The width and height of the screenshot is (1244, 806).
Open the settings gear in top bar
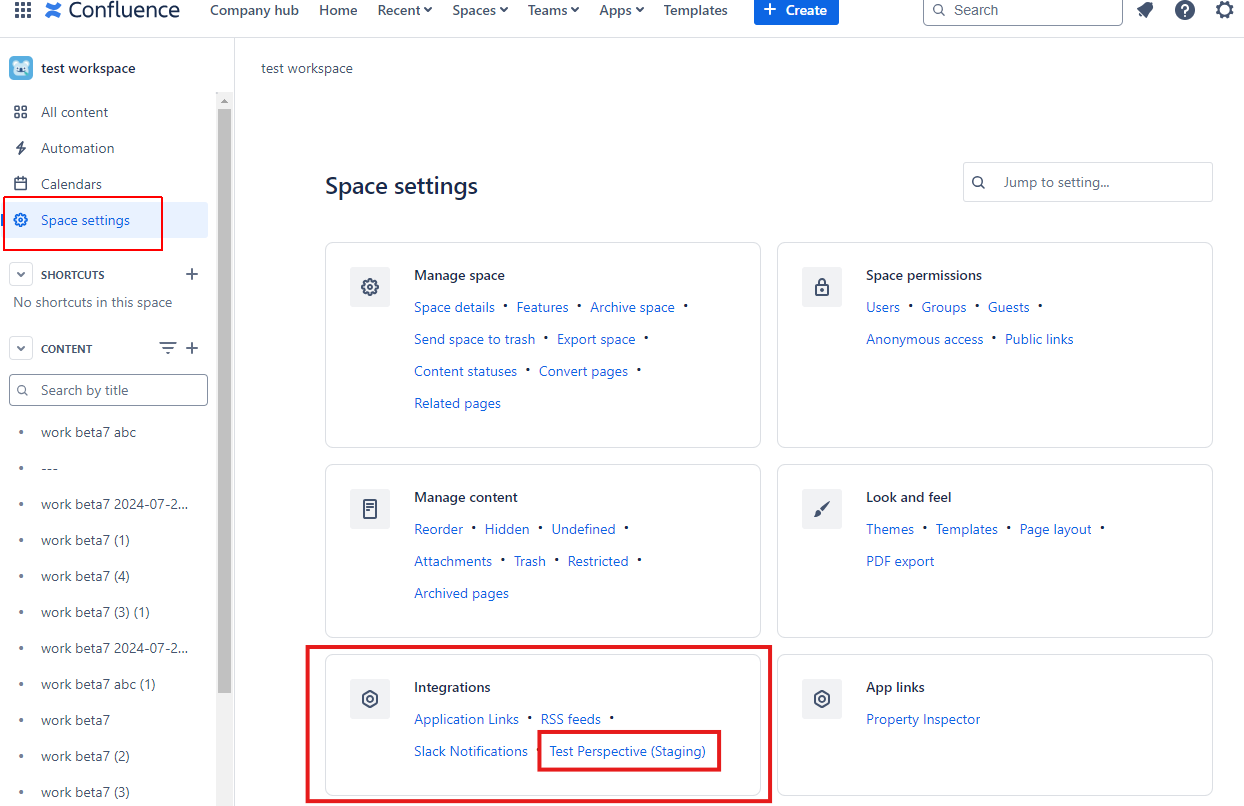tap(1224, 10)
